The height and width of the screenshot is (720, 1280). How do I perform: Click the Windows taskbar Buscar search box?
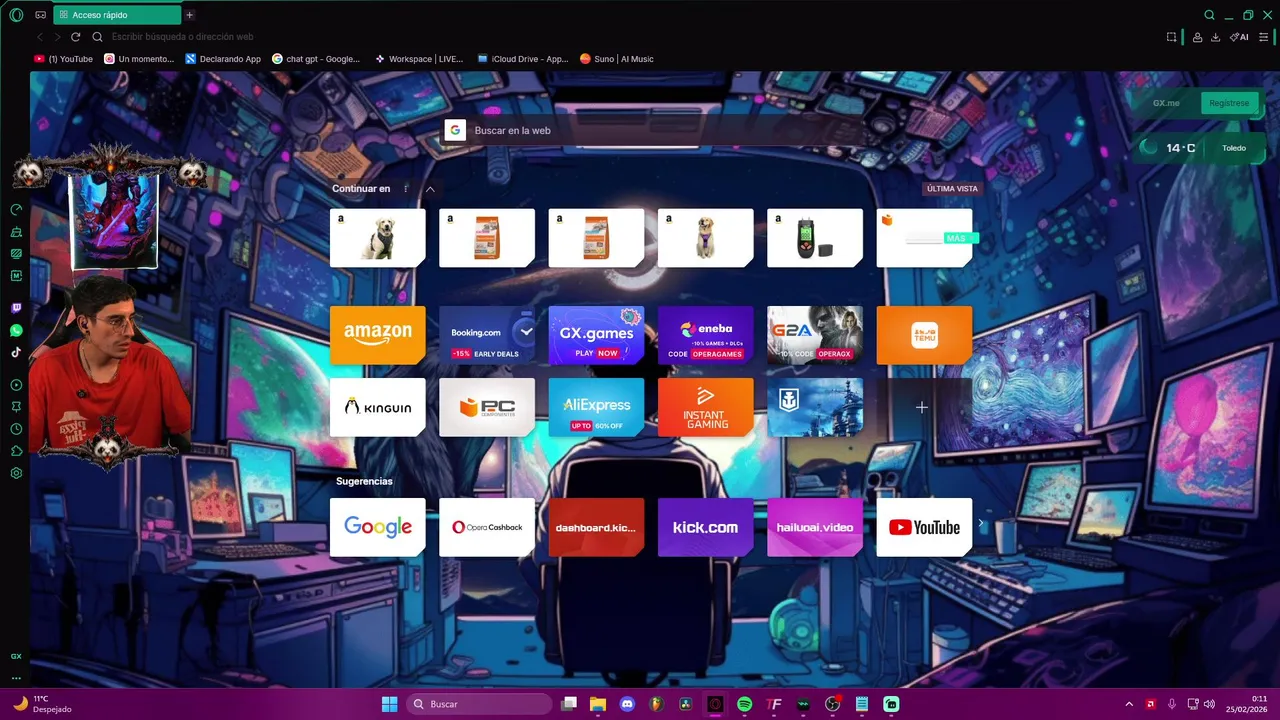tap(480, 704)
